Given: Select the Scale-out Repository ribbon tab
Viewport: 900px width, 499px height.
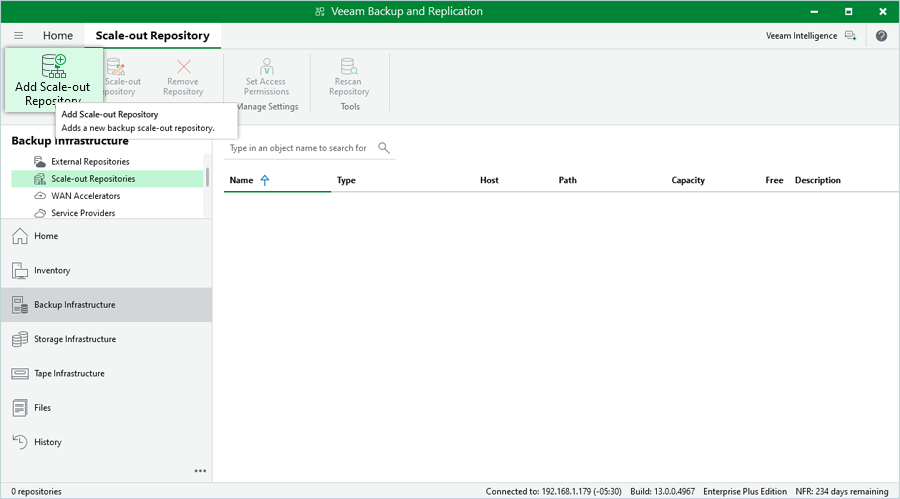Looking at the screenshot, I should click(152, 36).
